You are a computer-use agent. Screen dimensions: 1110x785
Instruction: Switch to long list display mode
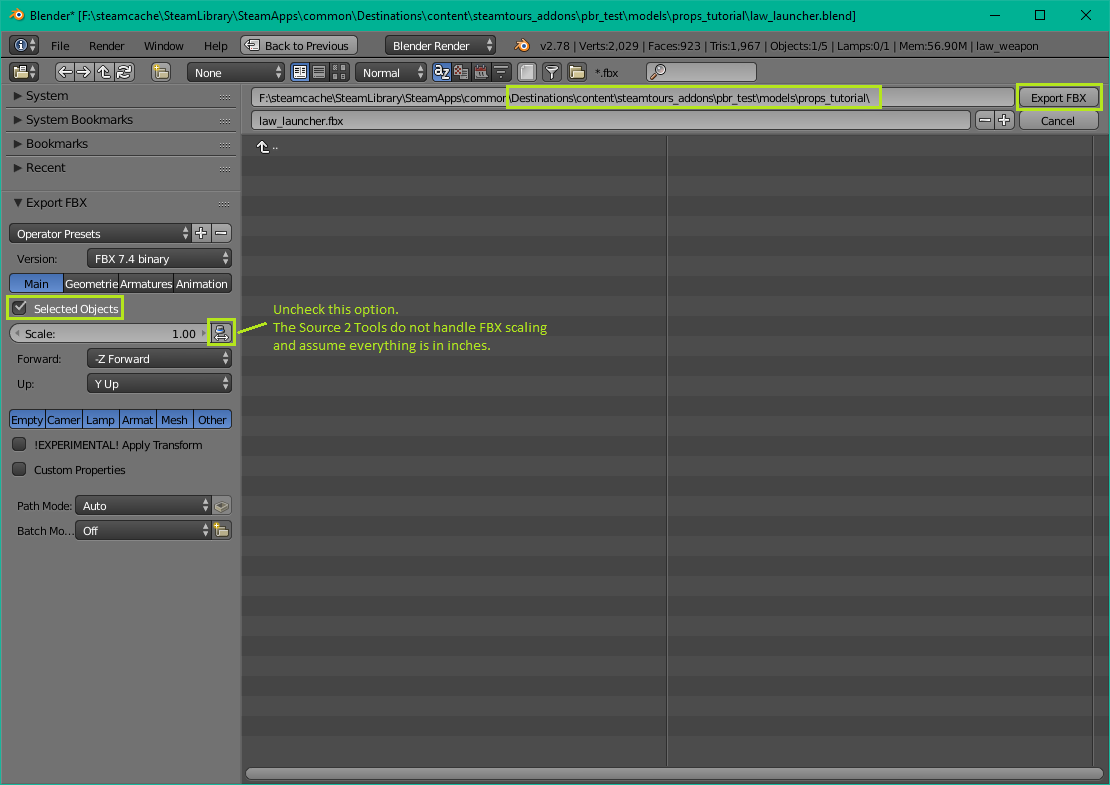(319, 72)
